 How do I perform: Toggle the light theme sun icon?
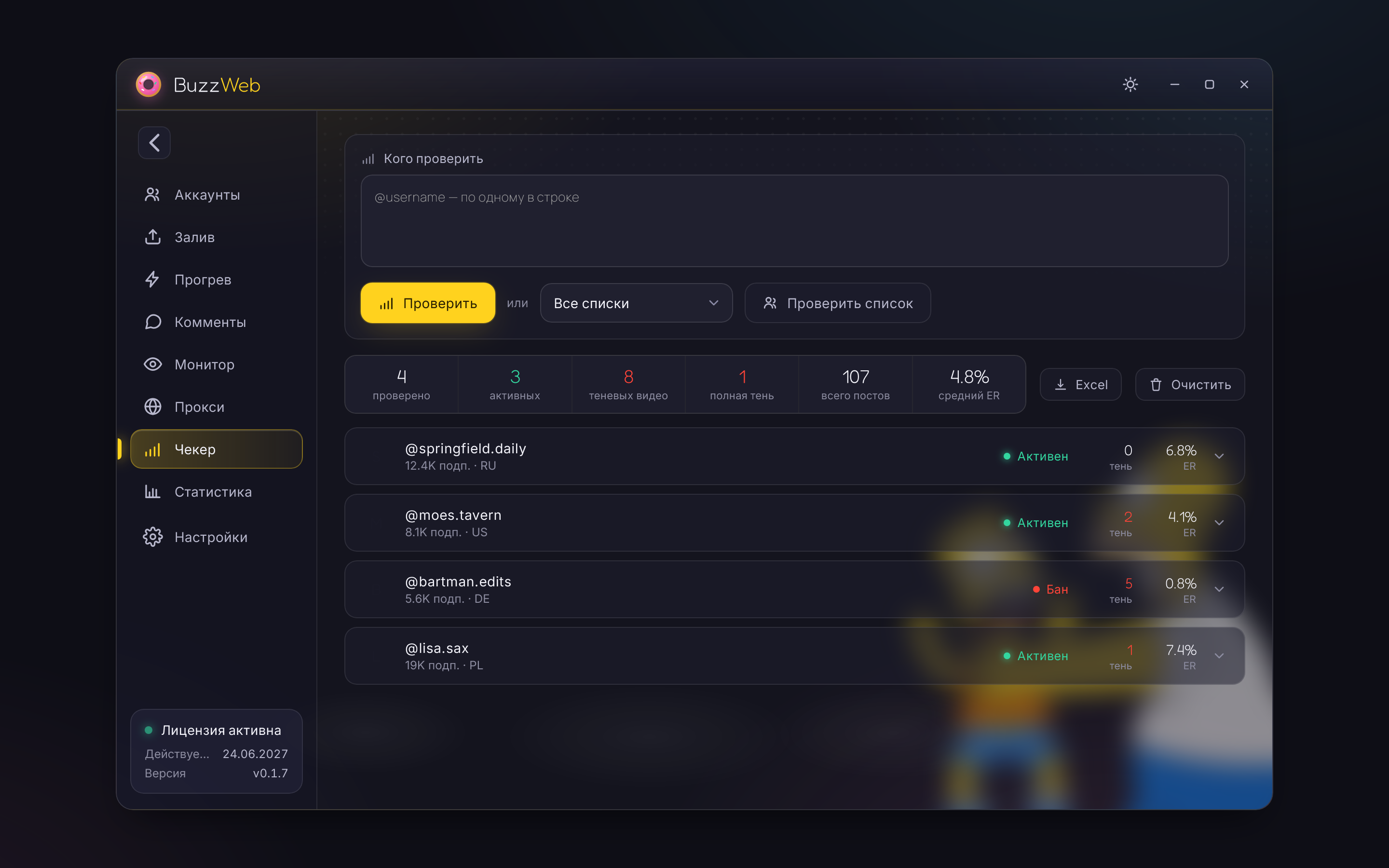tap(1130, 84)
